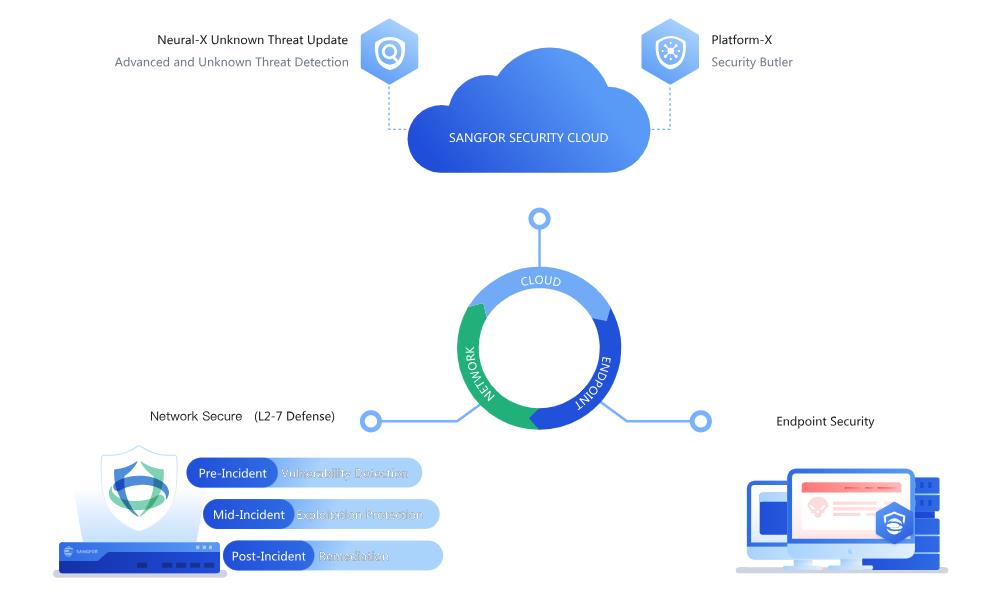Select the Pre-Incident pill label
Screen dimensions: 981x599
[x=232, y=473]
